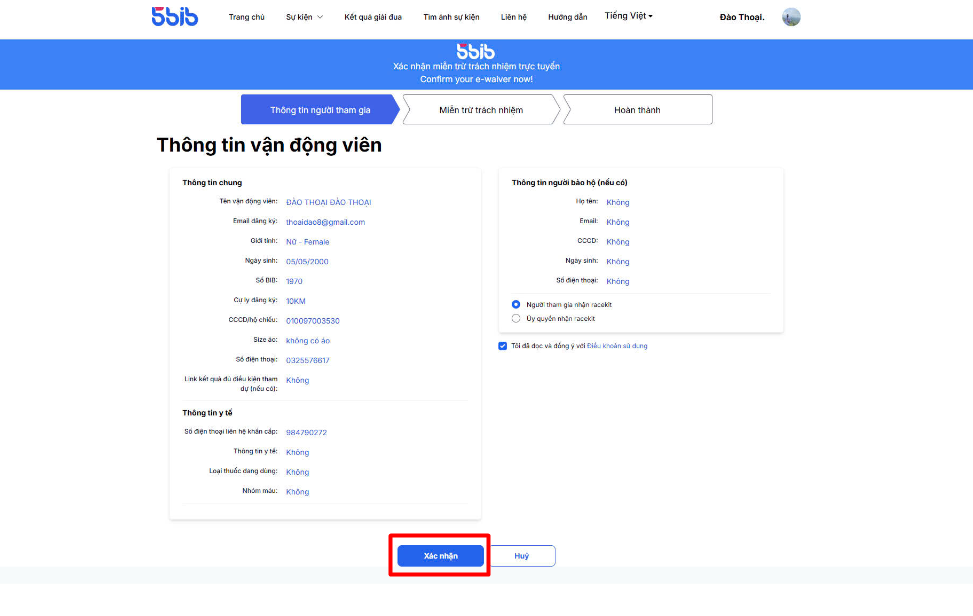Image resolution: width=973 pixels, height=616 pixels.
Task: Select the Thông tin người tham gia step
Action: click(320, 110)
